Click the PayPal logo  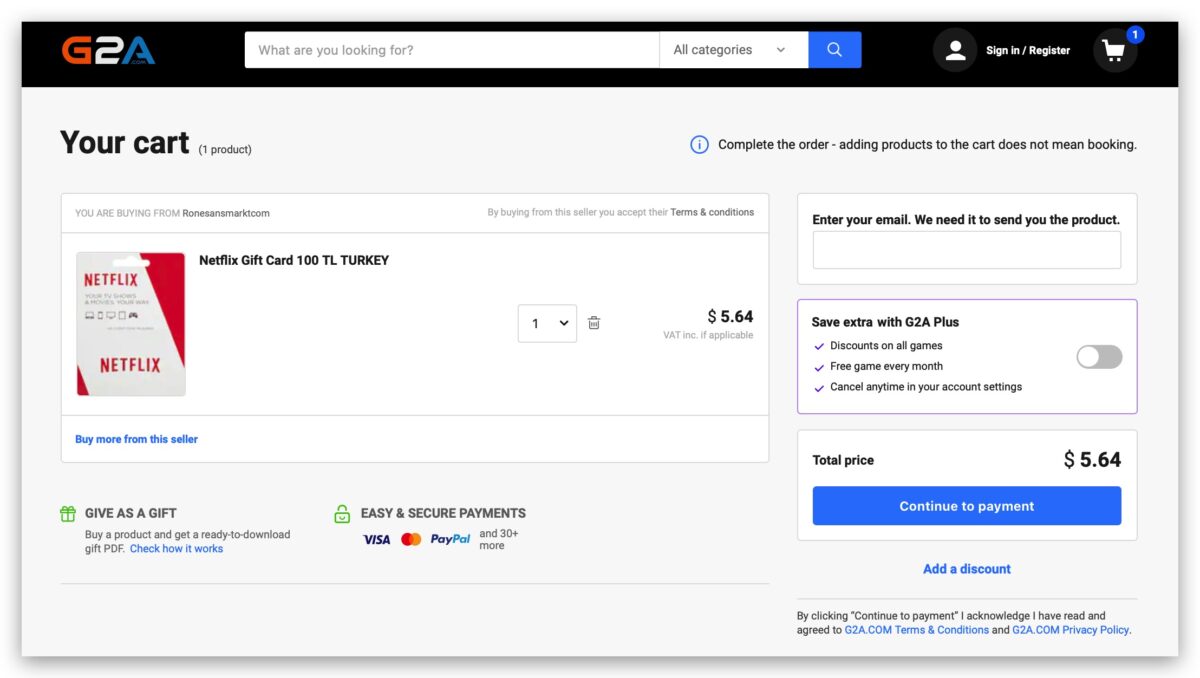(x=450, y=540)
